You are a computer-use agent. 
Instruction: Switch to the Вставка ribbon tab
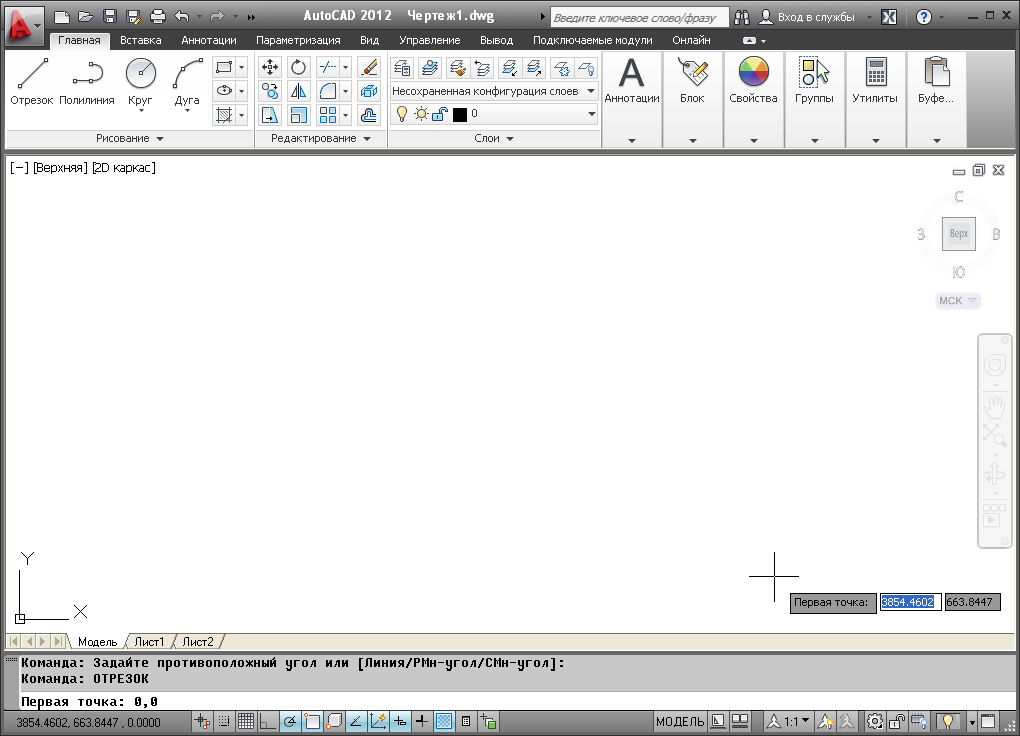141,40
